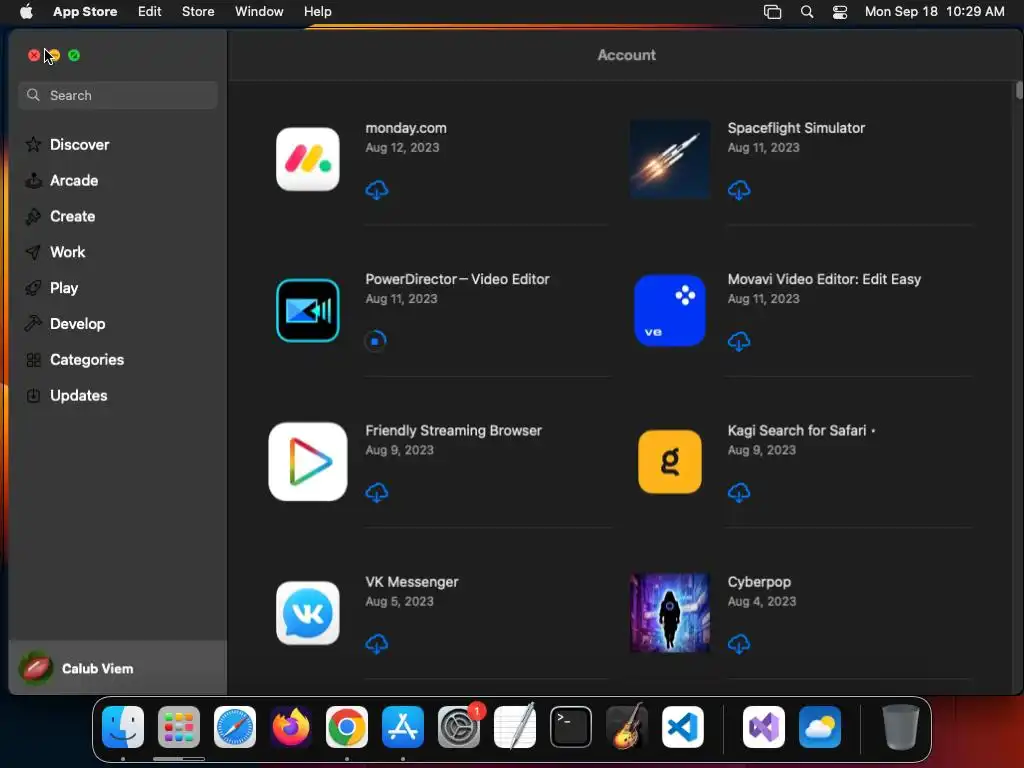Screen dimensions: 1024x768
Task: Click the Stage Manager menu bar icon
Action: point(773,12)
